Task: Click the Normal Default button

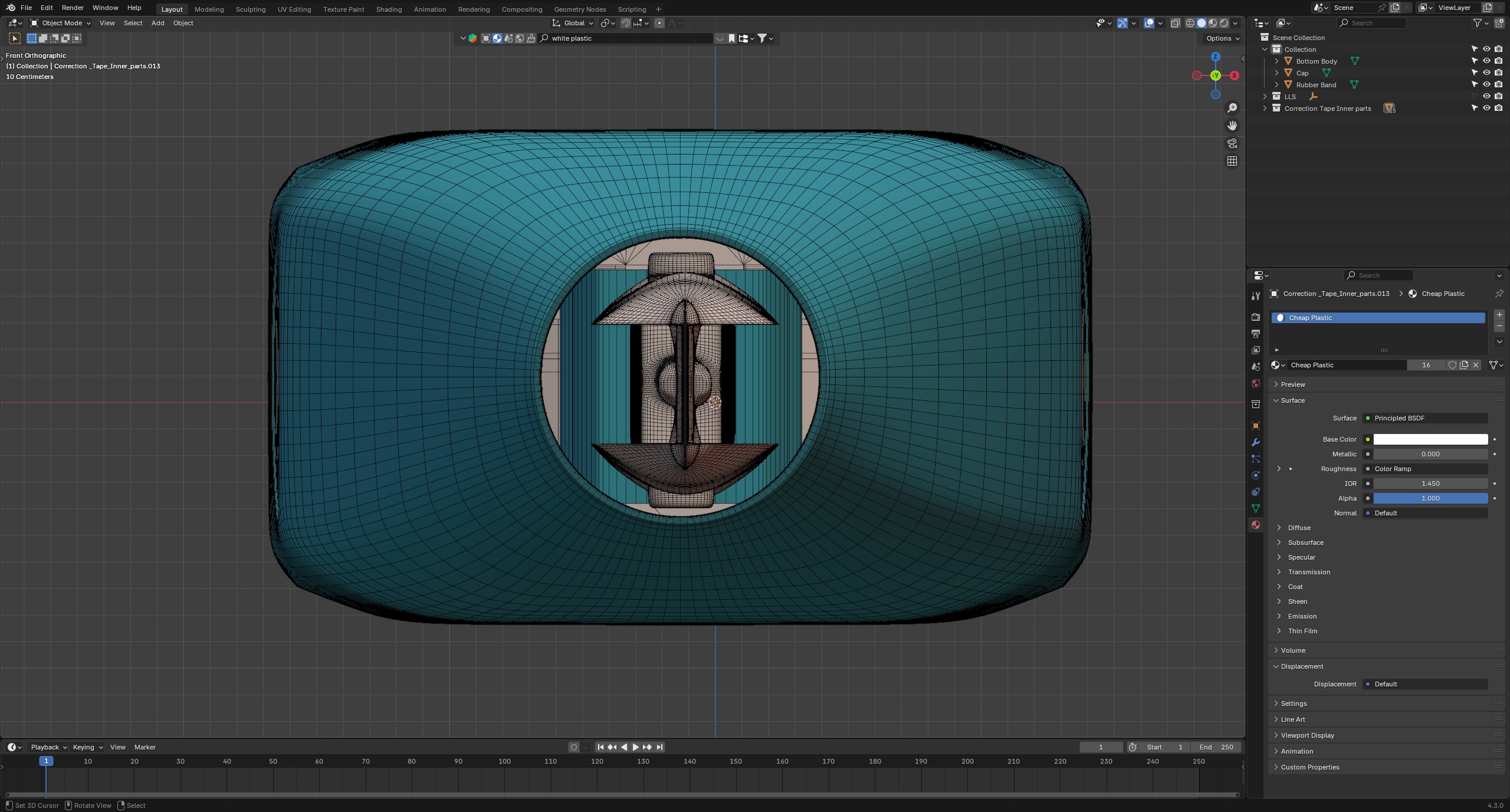Action: pos(1425,513)
